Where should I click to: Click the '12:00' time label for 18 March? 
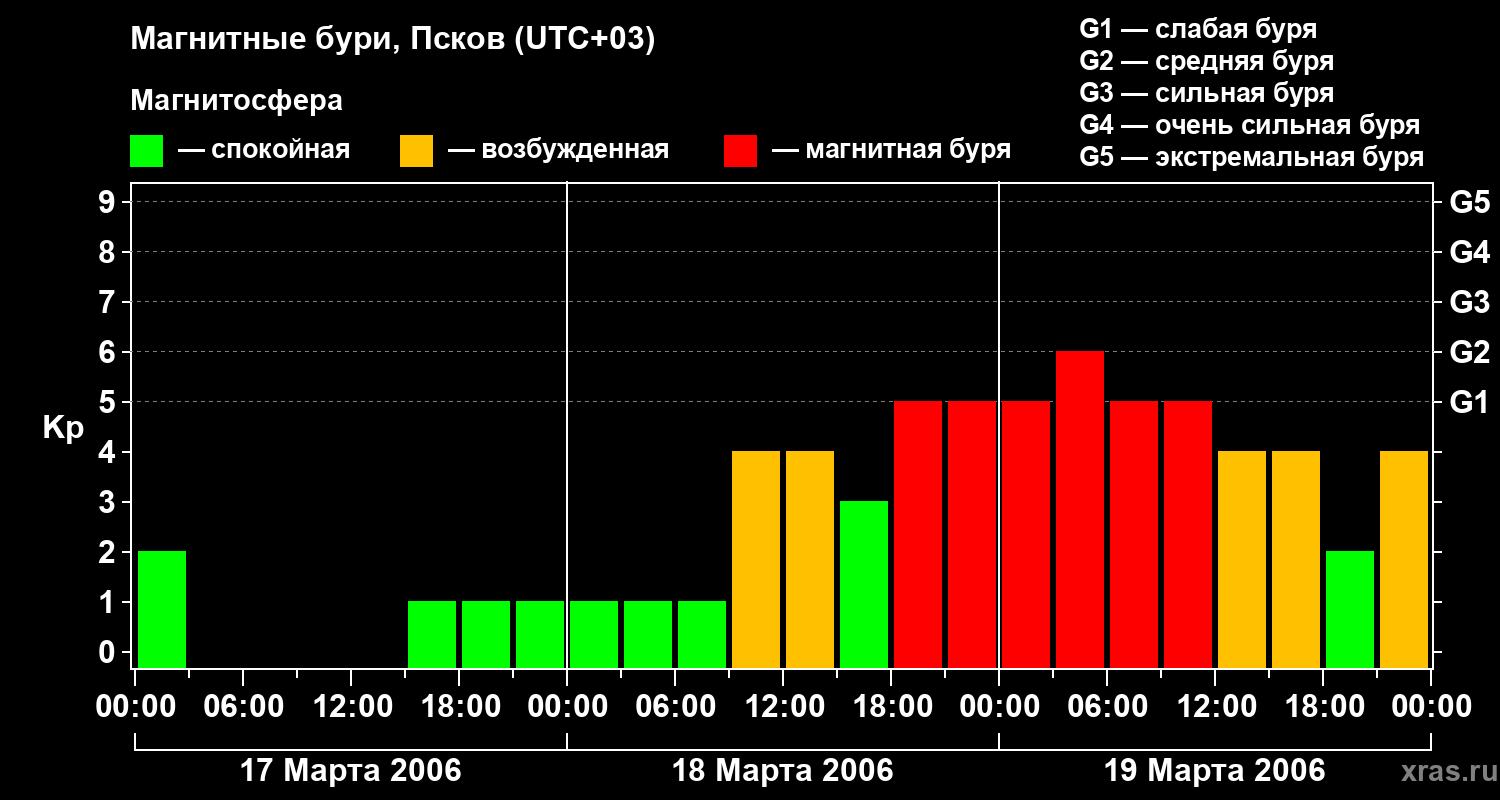pos(784,707)
